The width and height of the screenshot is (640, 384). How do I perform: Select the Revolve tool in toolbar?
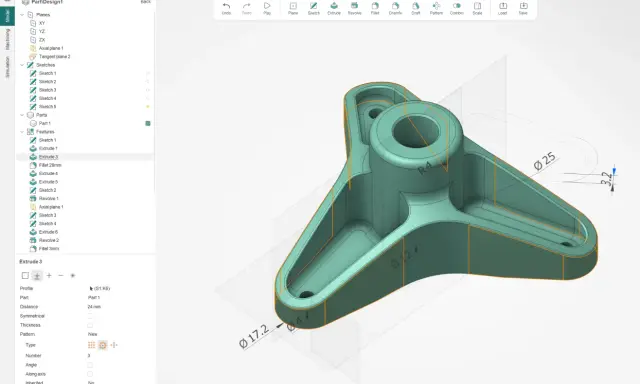(x=354, y=8)
